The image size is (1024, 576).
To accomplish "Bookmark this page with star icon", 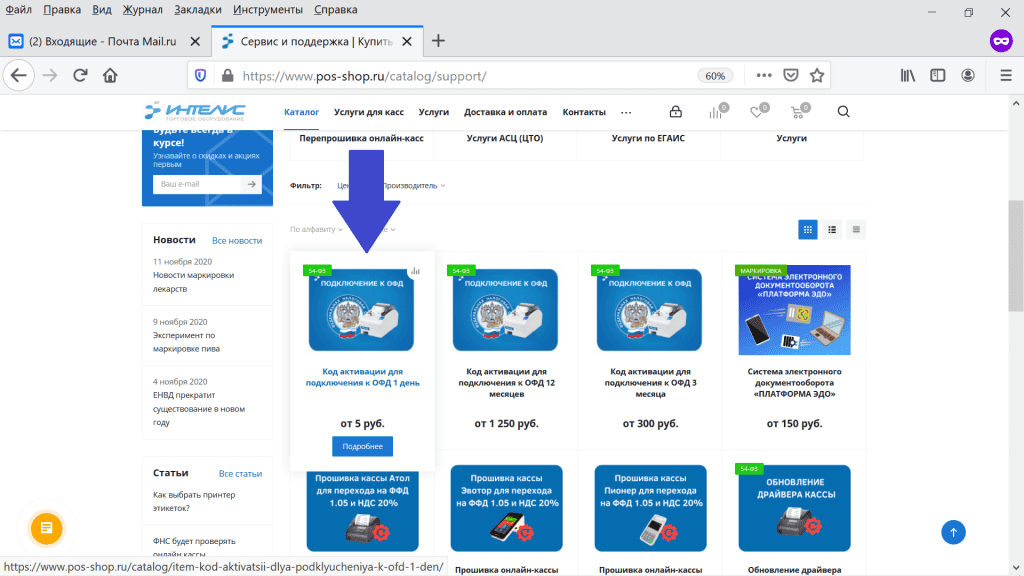I will (x=817, y=75).
